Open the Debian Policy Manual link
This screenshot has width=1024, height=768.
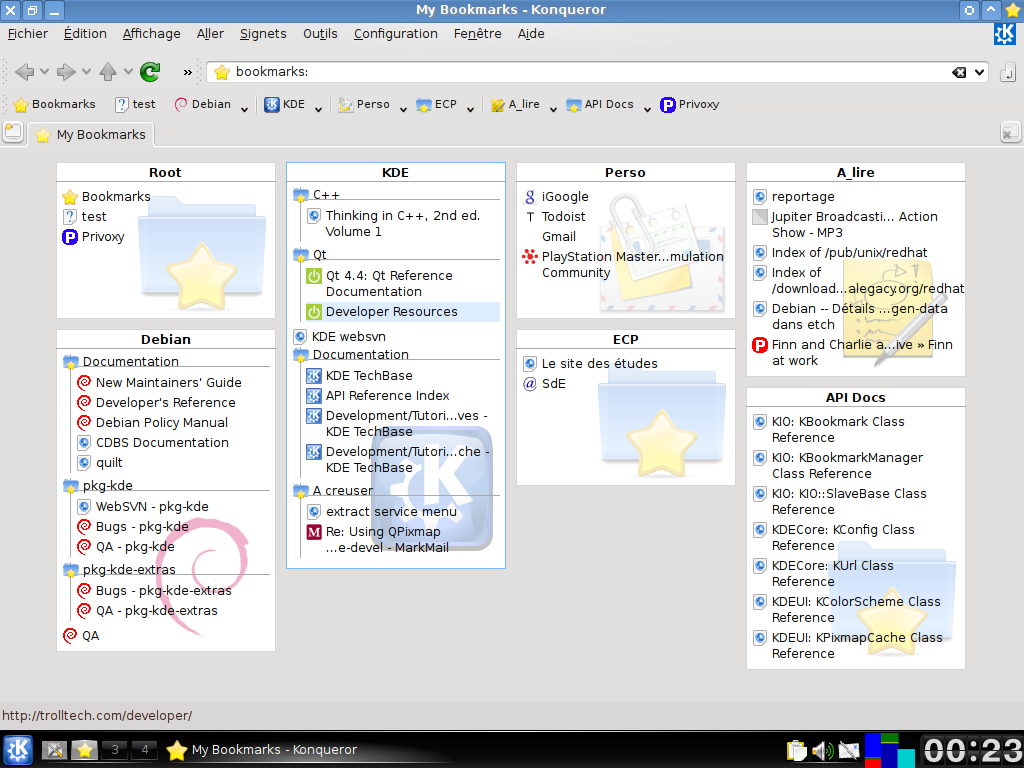162,423
